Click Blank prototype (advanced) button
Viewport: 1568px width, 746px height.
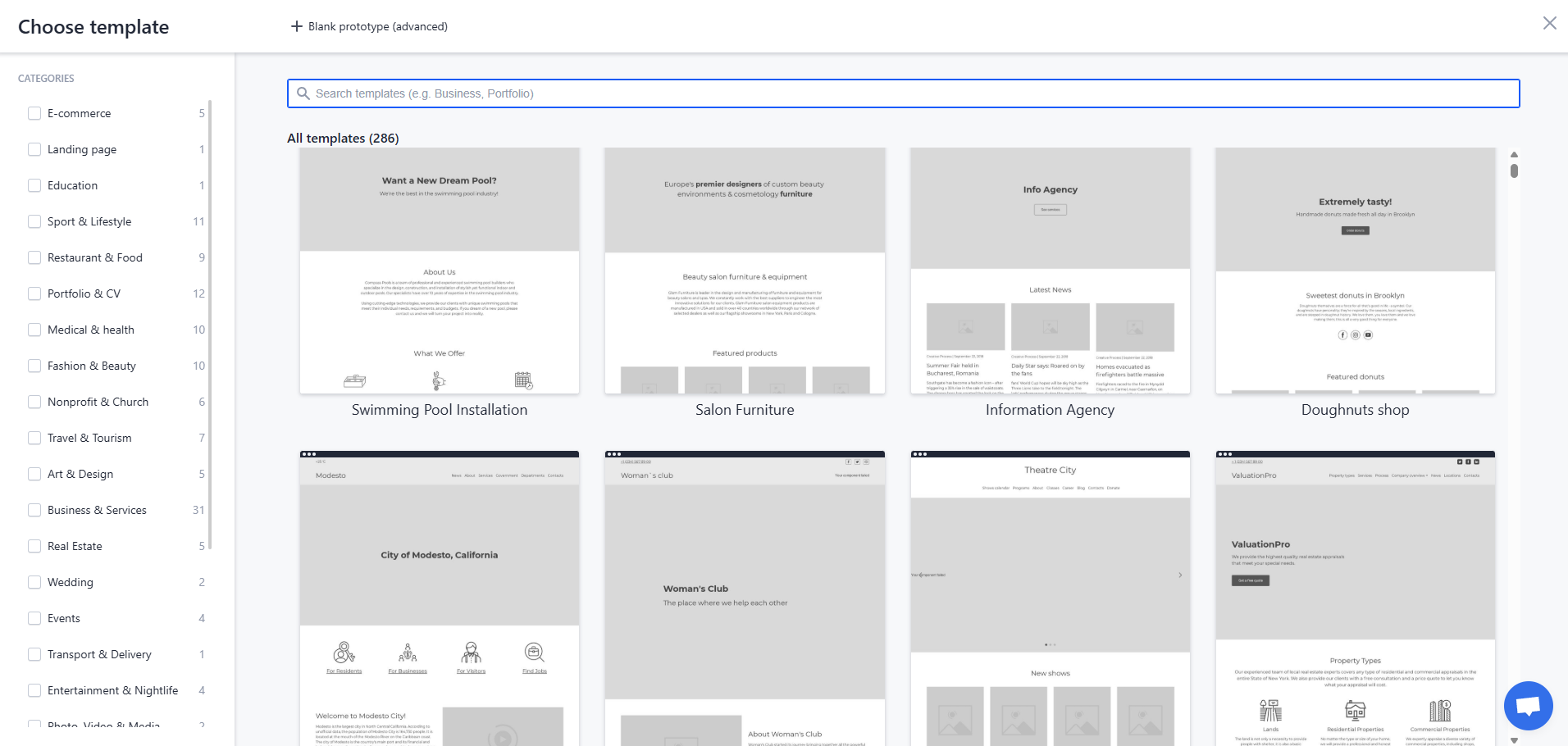coord(369,26)
